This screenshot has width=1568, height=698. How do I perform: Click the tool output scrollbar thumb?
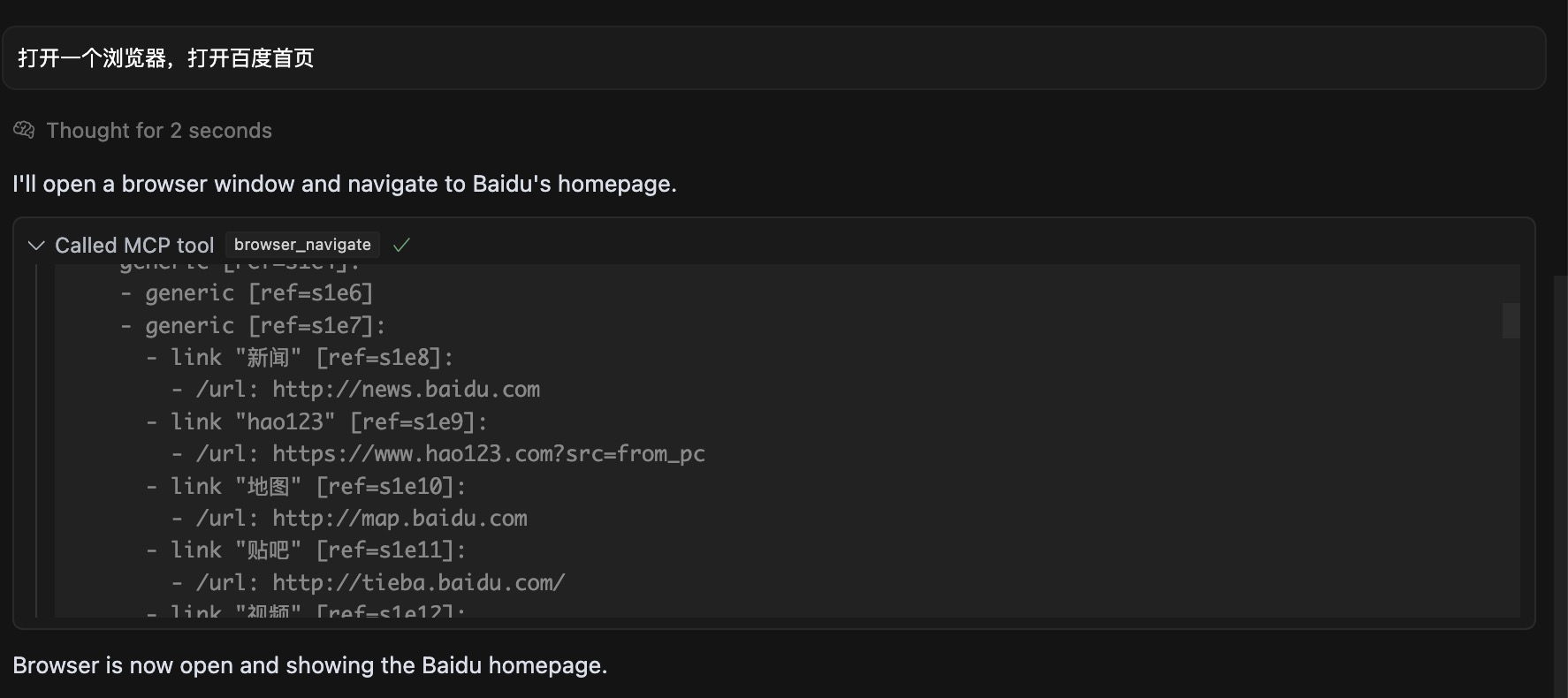click(x=1511, y=320)
